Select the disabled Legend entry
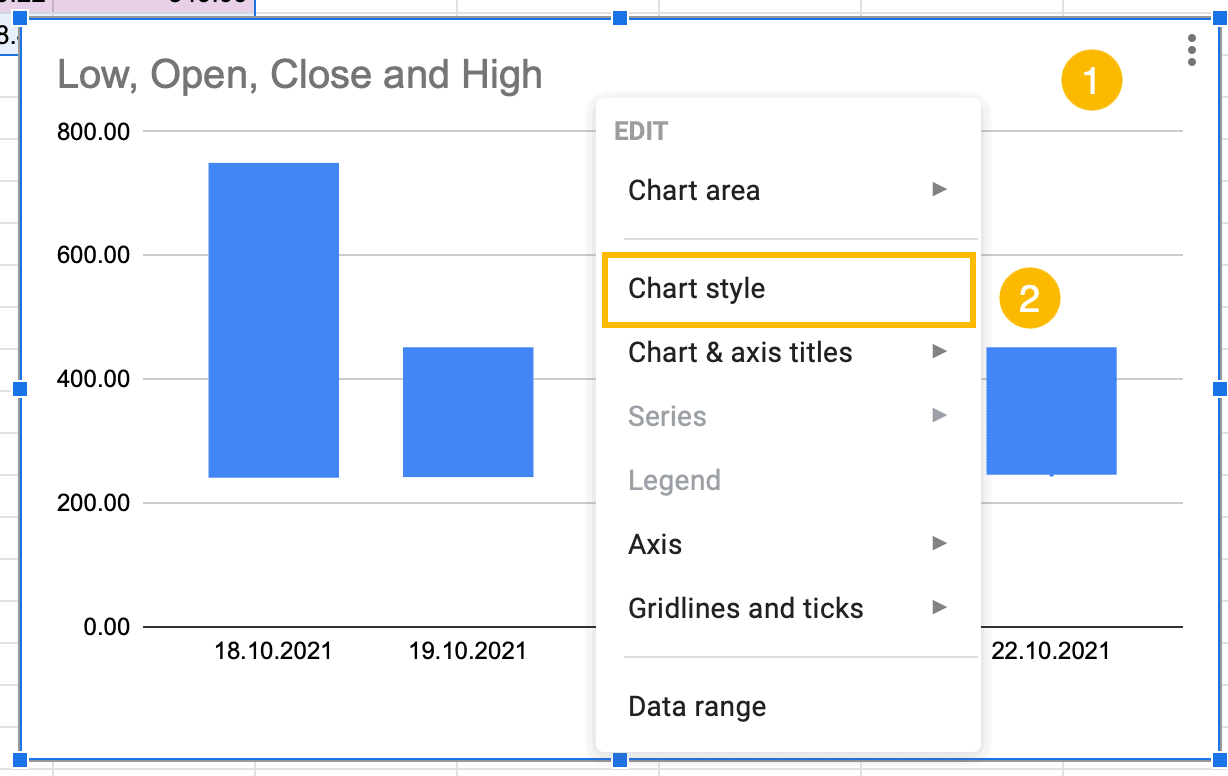1228x776 pixels. click(674, 480)
